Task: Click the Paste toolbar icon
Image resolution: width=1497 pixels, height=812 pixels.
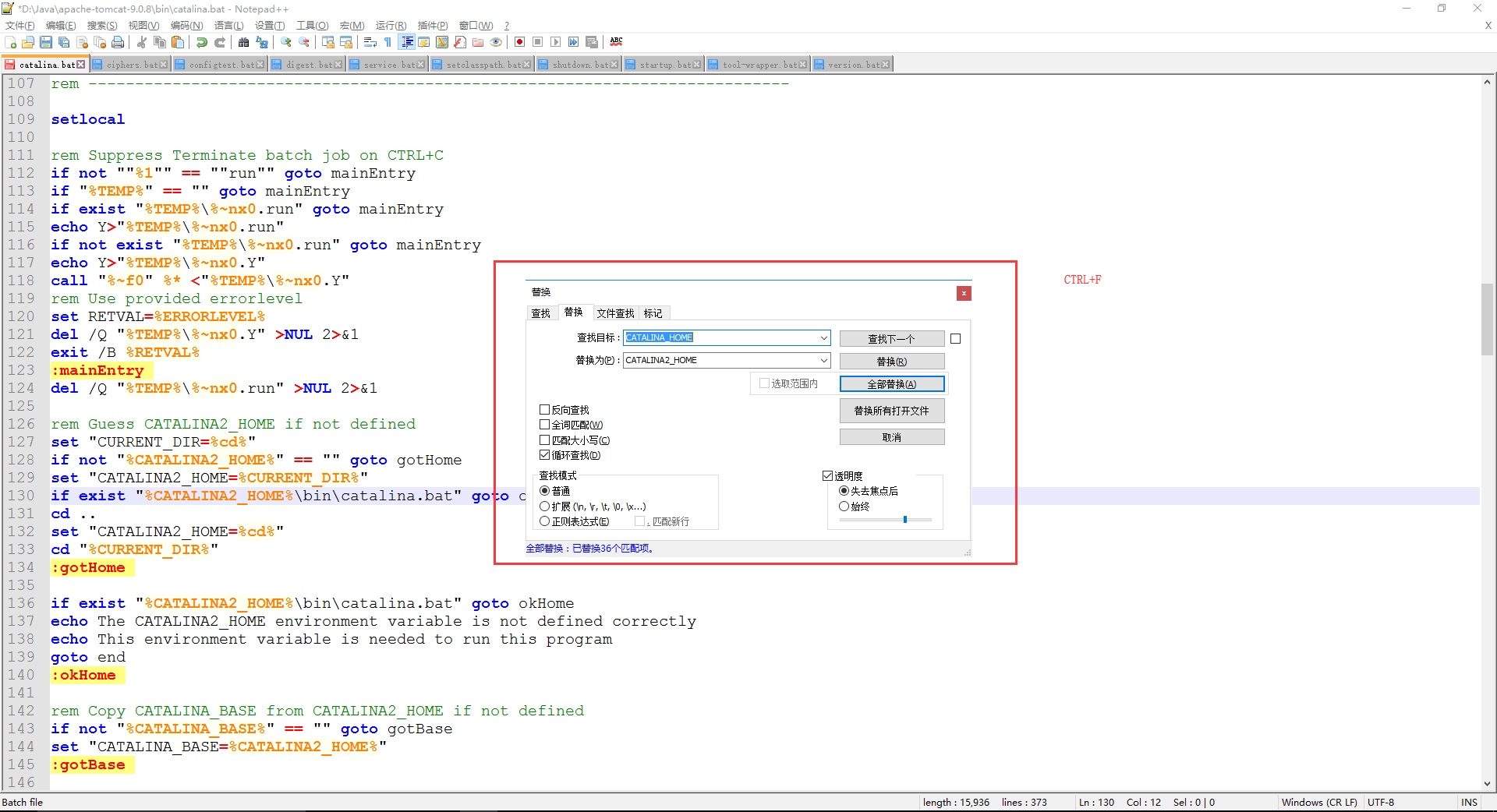Action: coord(178,42)
